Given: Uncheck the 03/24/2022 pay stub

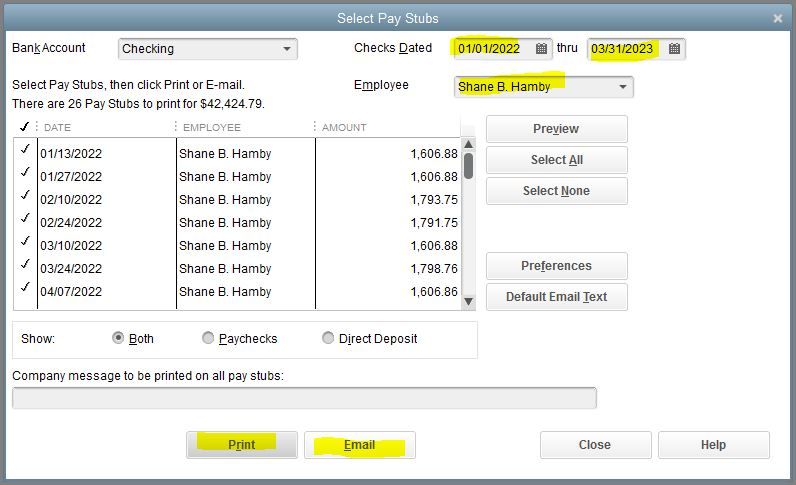Looking at the screenshot, I should [x=25, y=264].
